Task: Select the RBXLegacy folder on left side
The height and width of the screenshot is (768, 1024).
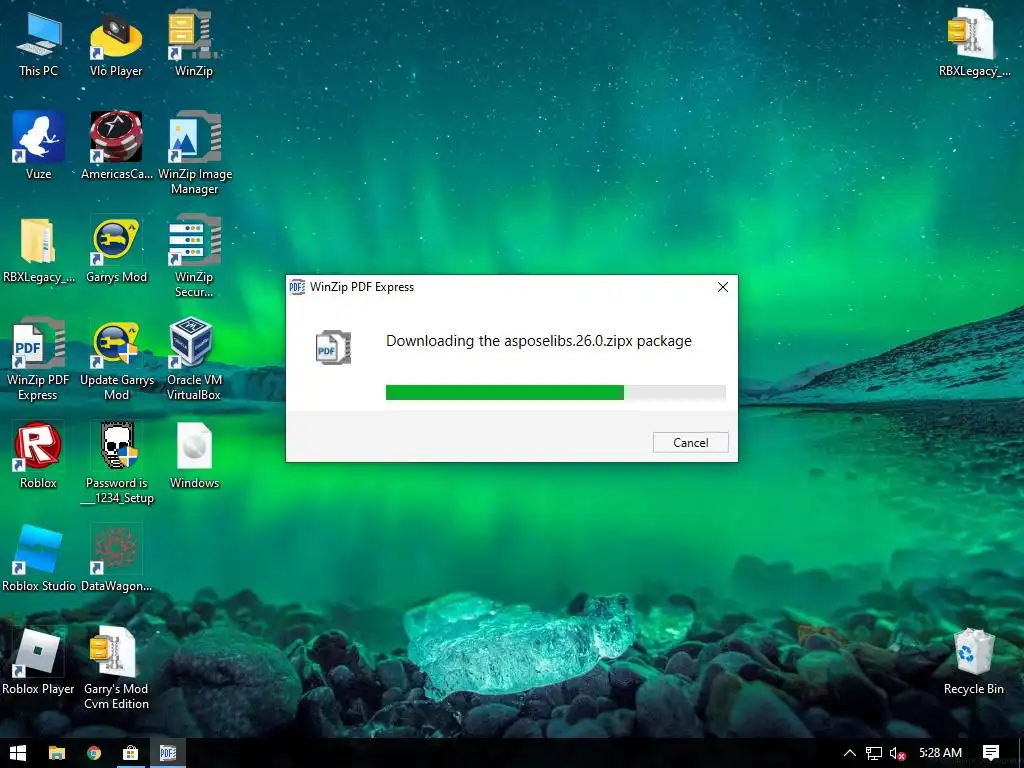Action: [x=39, y=250]
